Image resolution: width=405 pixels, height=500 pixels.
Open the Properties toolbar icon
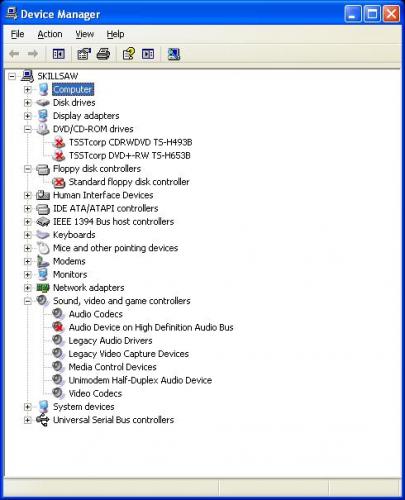(x=84, y=54)
